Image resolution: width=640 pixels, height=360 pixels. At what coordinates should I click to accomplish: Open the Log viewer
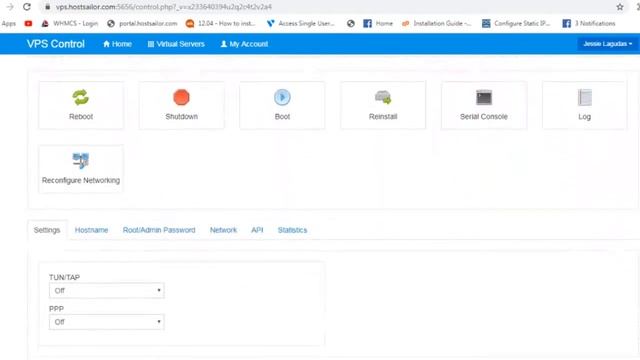(x=584, y=105)
